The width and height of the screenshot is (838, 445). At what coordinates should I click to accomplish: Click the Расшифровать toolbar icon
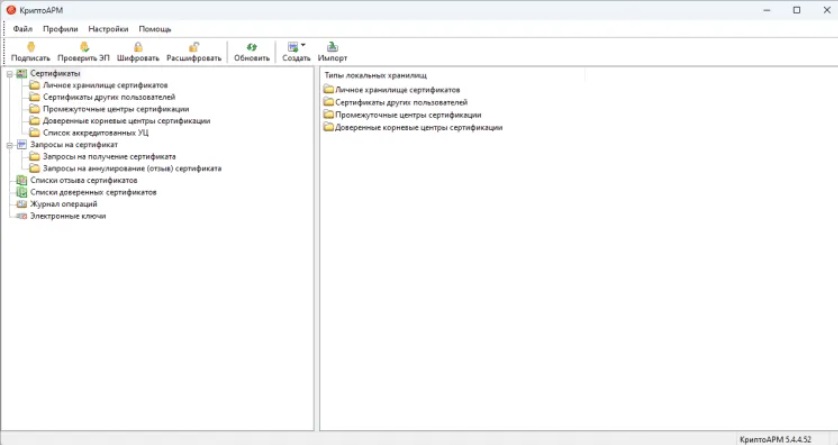(x=193, y=47)
